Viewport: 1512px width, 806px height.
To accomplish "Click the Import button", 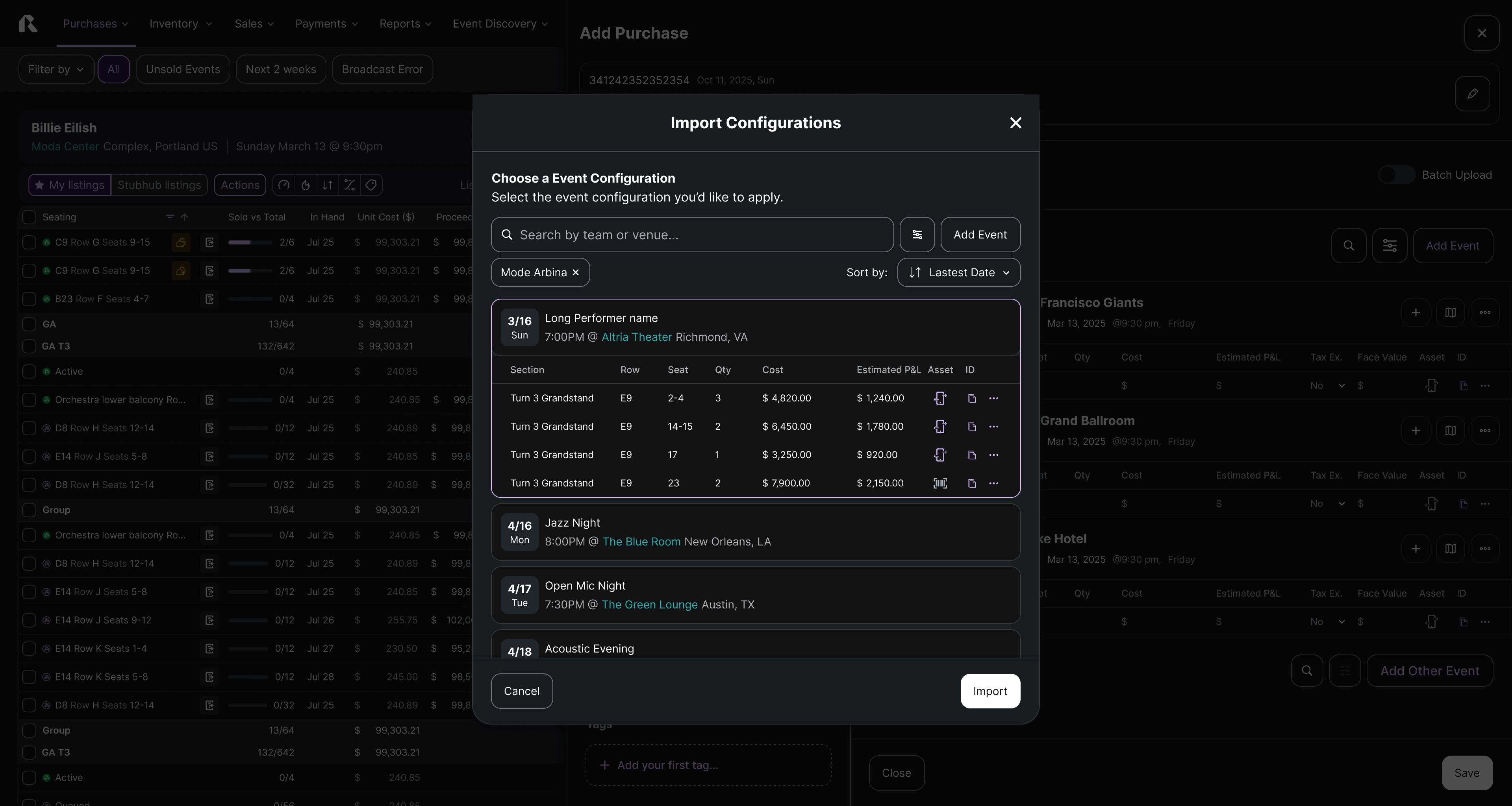I will (x=989, y=691).
